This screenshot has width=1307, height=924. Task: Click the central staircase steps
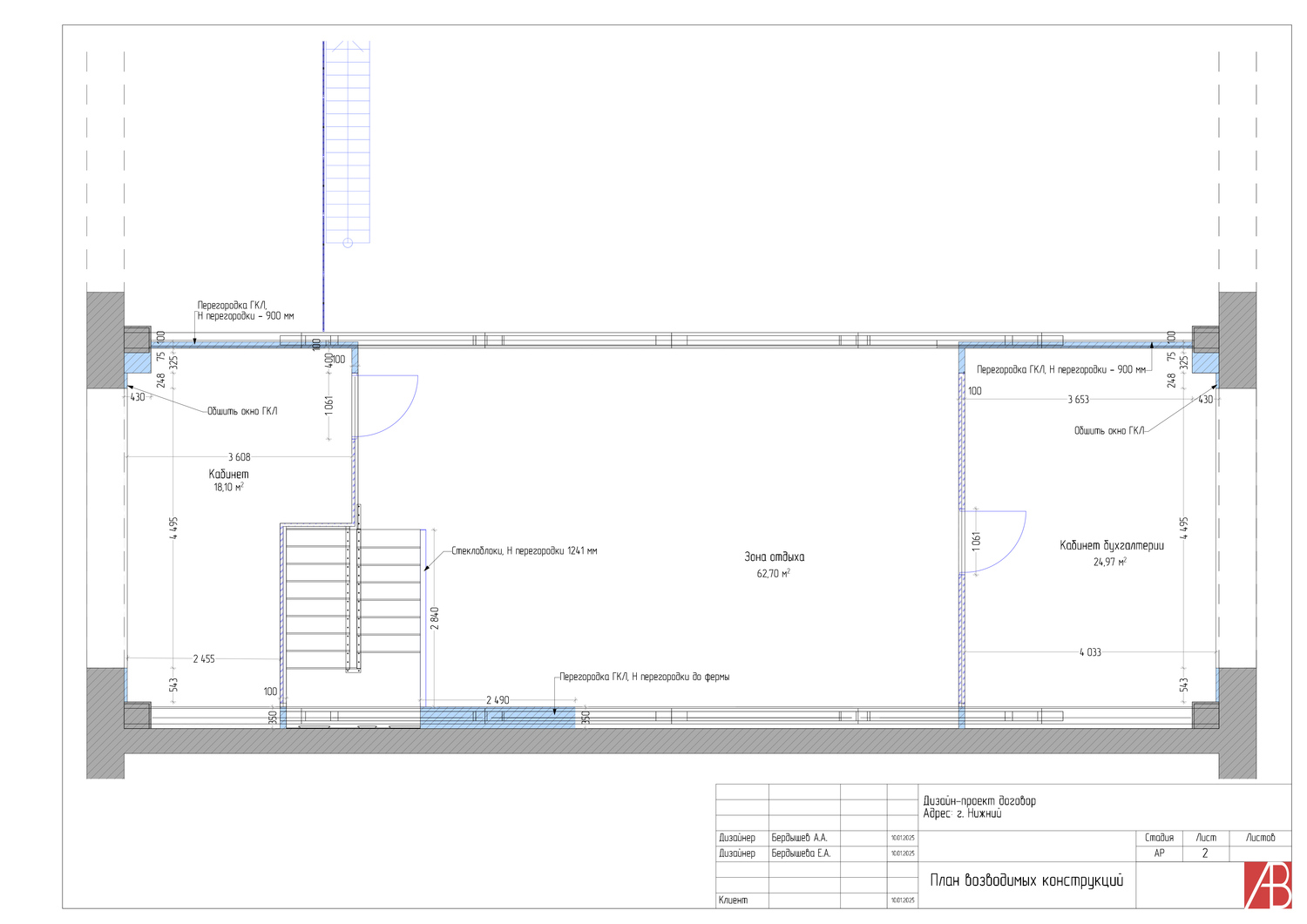pyautogui.click(x=352, y=599)
